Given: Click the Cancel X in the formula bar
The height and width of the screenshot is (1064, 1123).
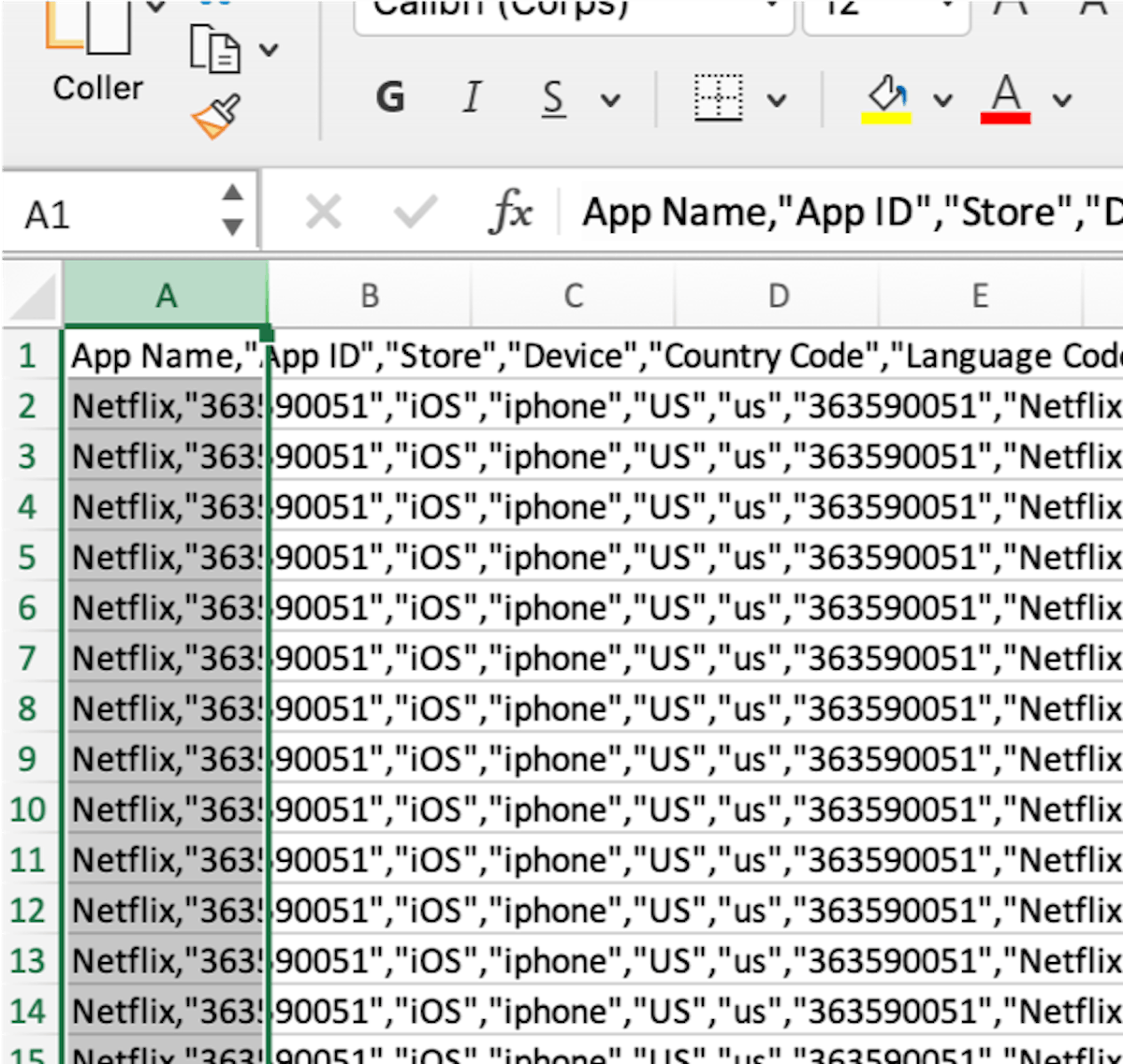Looking at the screenshot, I should click(323, 211).
